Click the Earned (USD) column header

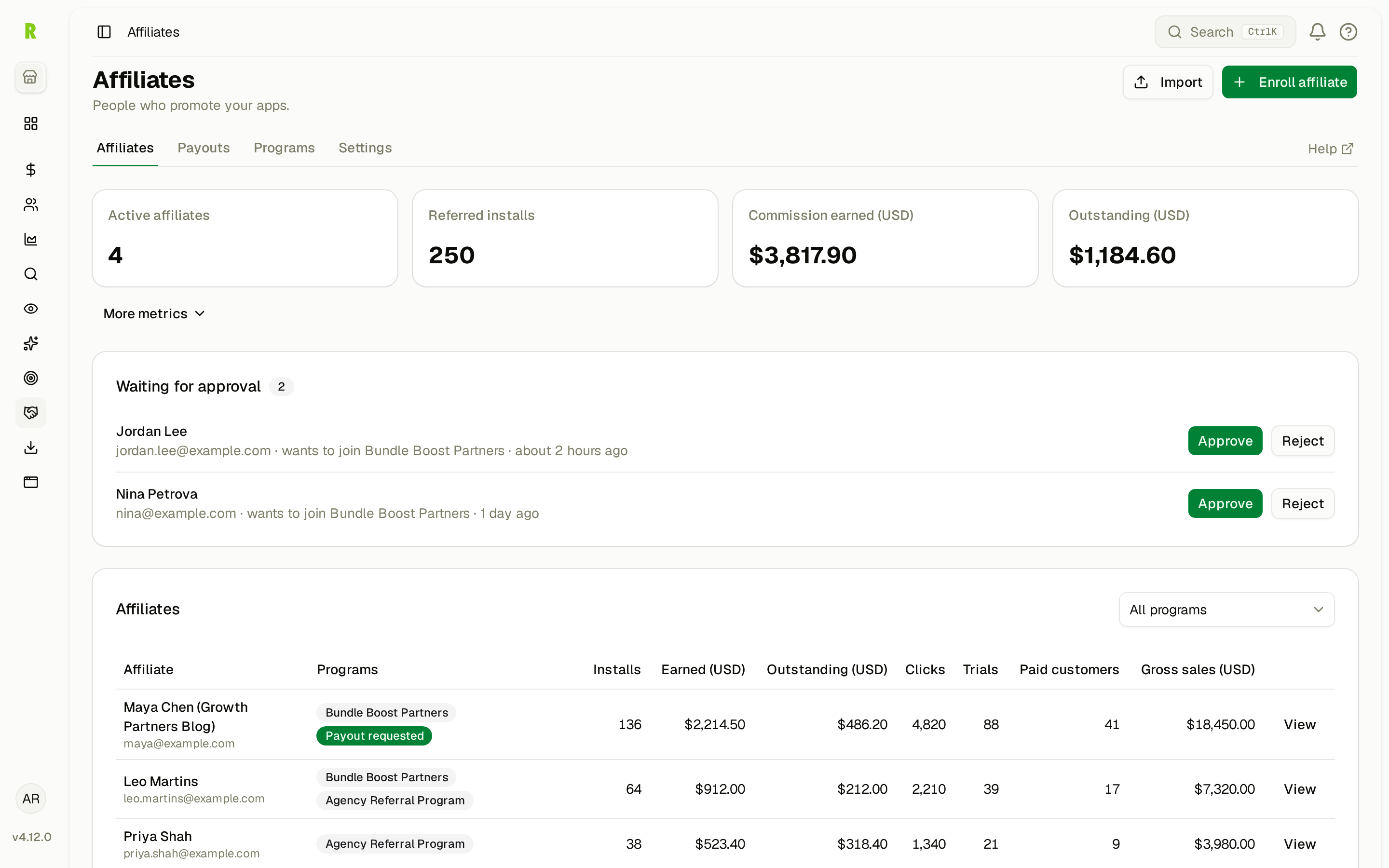[x=703, y=669]
